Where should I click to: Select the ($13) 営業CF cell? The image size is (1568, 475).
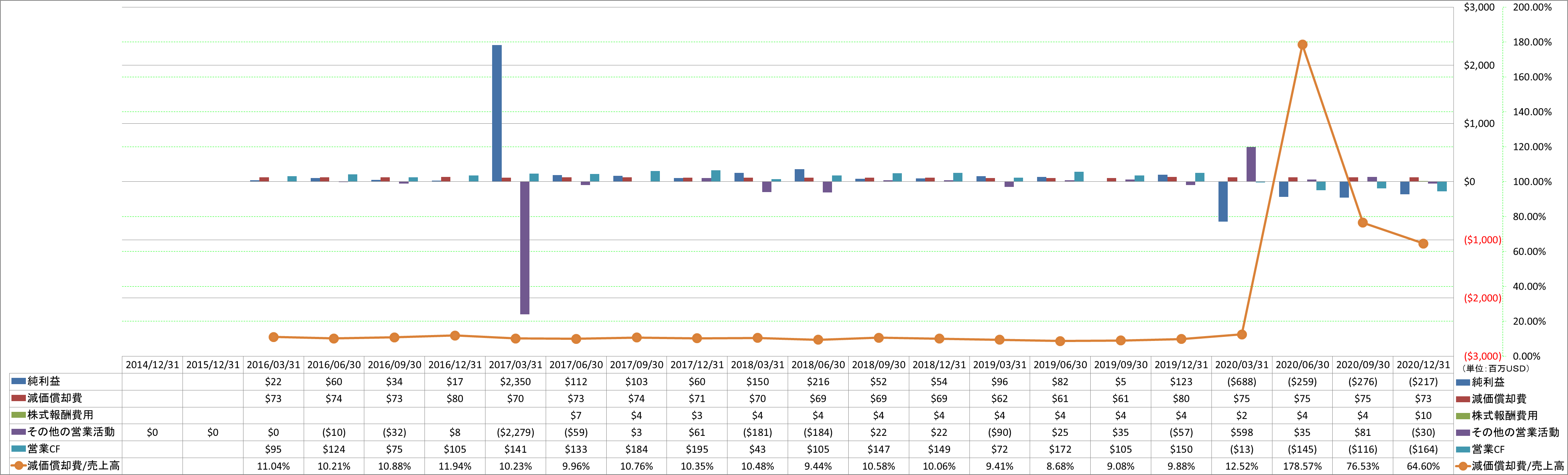click(x=1242, y=450)
